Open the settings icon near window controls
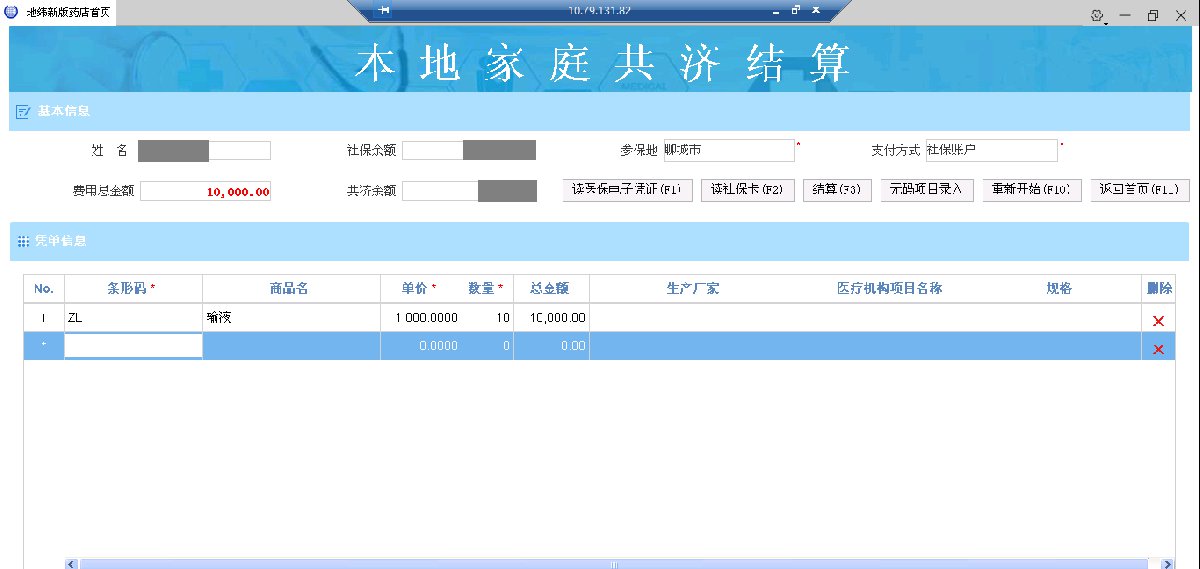Screen dimensions: 1200x569 (x=1097, y=16)
